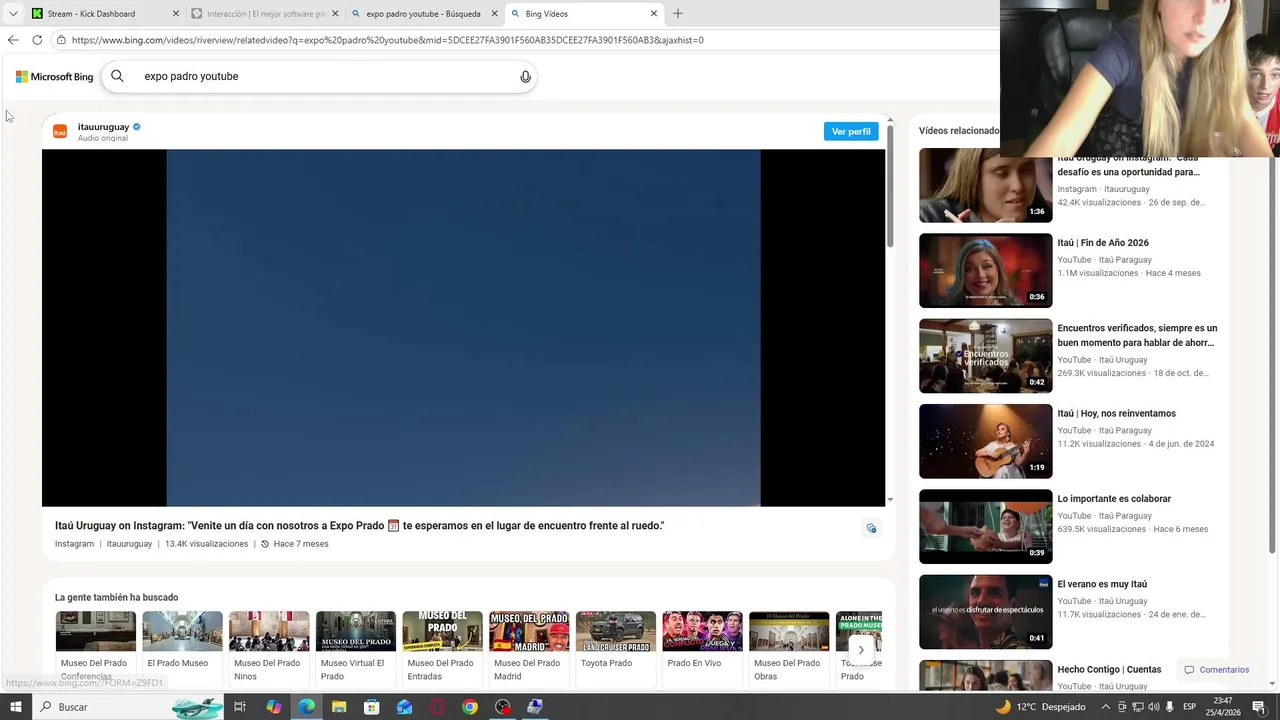The image size is (1280, 720).
Task: Select Museo Del Prado Entradas suggestion
Action: pos(442,646)
